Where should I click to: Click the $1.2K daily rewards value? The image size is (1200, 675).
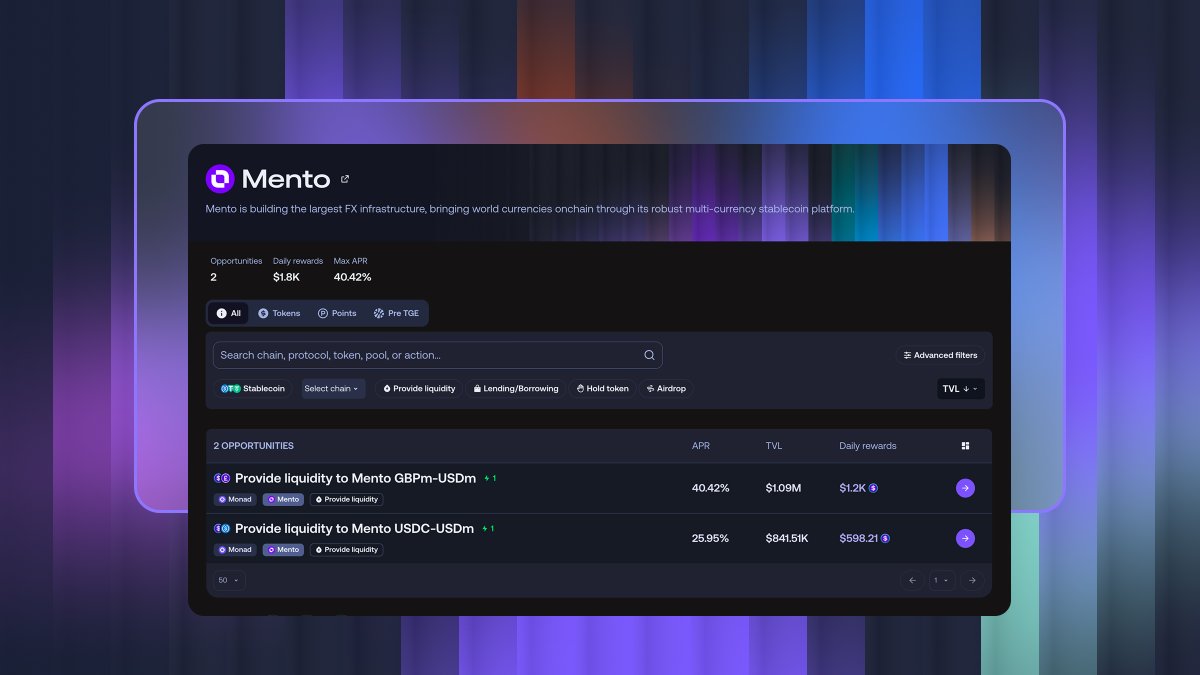(852, 488)
